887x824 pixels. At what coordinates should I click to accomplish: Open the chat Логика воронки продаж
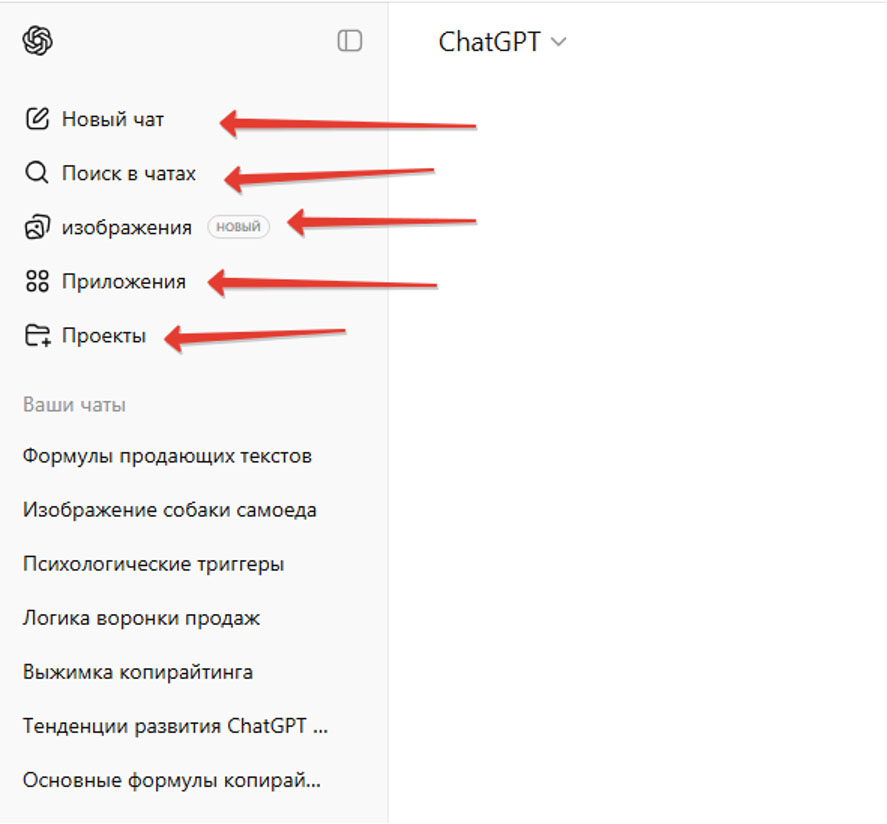pos(141,618)
